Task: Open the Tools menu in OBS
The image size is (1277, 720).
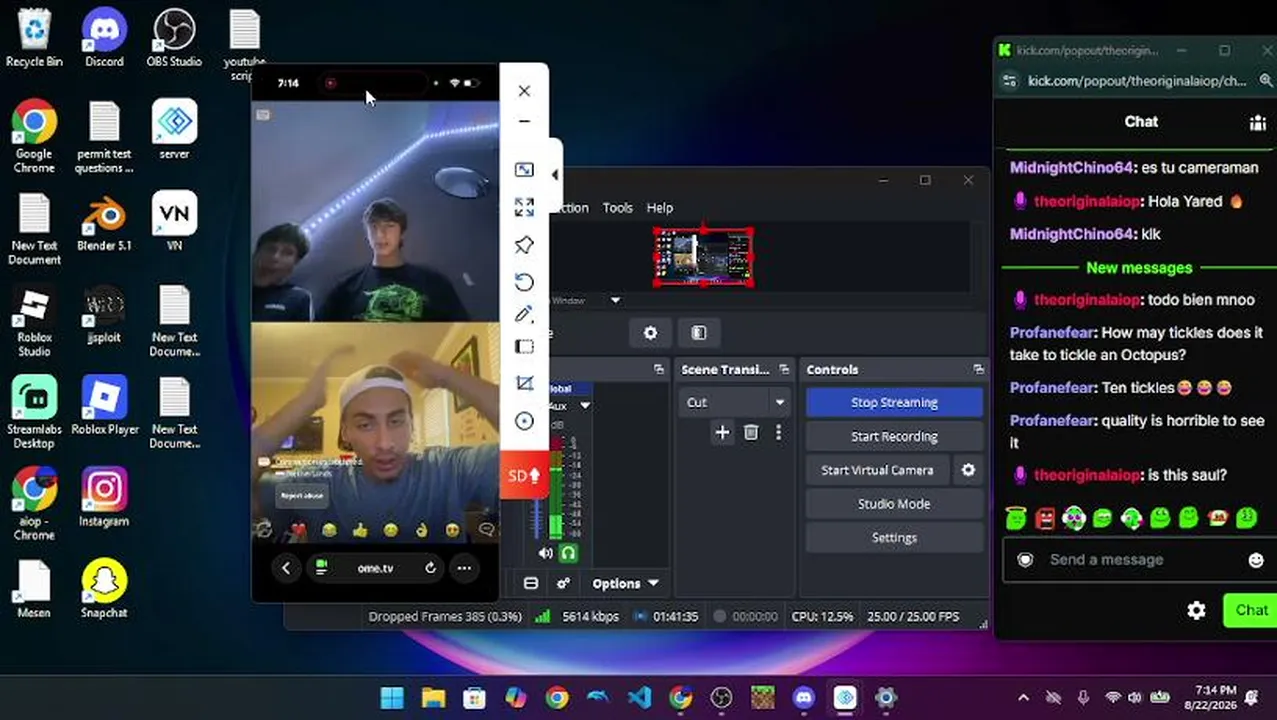Action: [617, 208]
